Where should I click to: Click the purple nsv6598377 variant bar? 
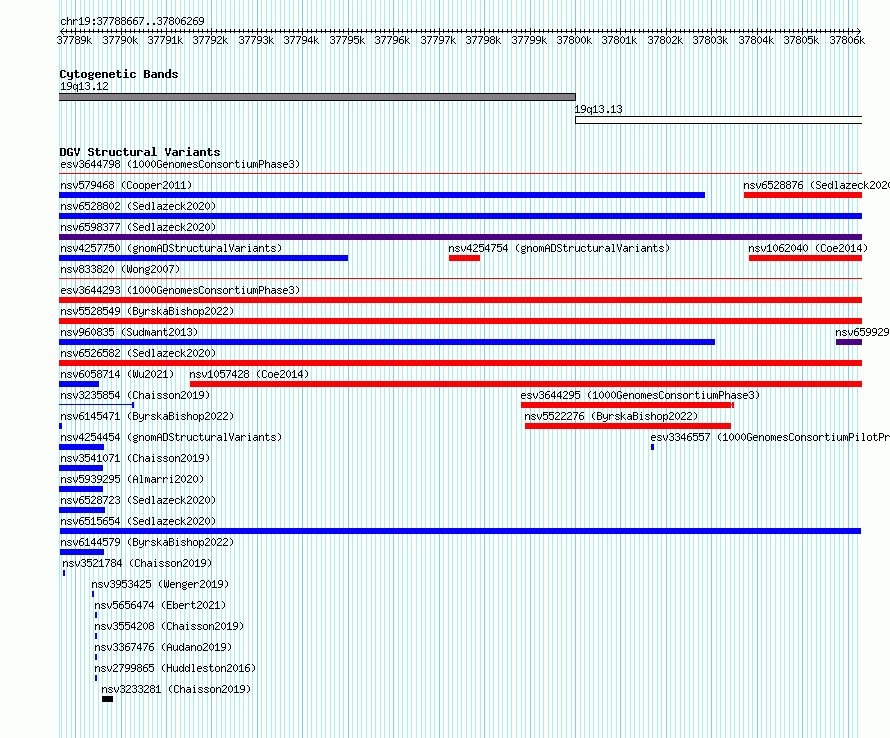460,237
